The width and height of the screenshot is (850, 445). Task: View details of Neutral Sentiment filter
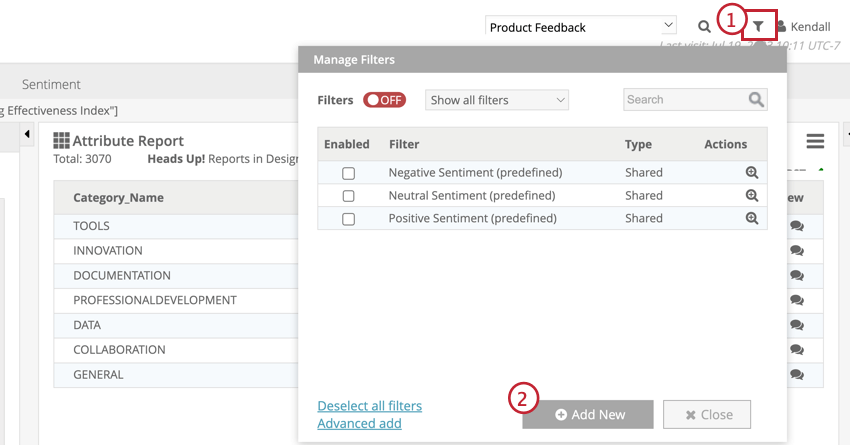pos(752,195)
